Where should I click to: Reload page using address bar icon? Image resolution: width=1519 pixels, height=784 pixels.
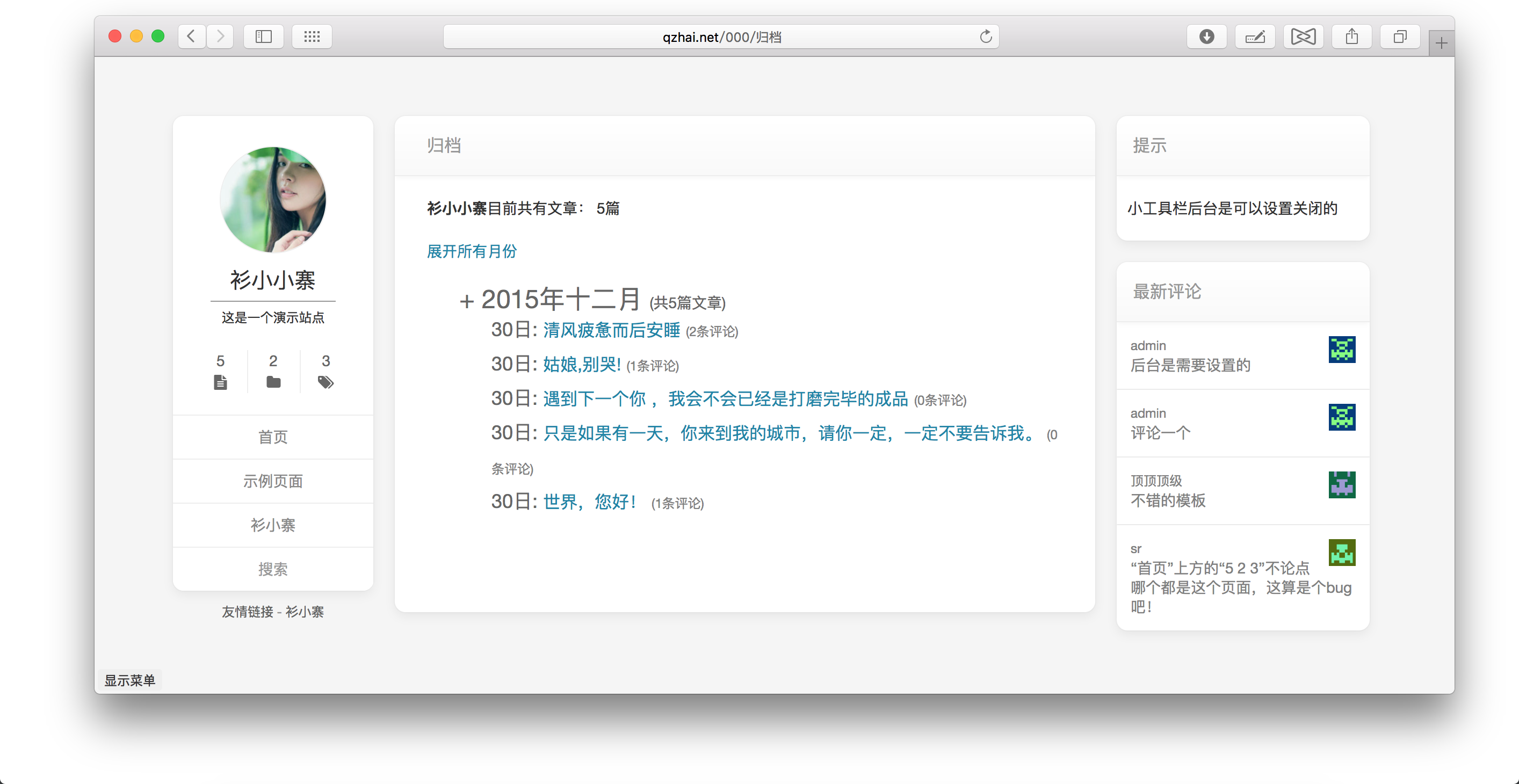[985, 37]
